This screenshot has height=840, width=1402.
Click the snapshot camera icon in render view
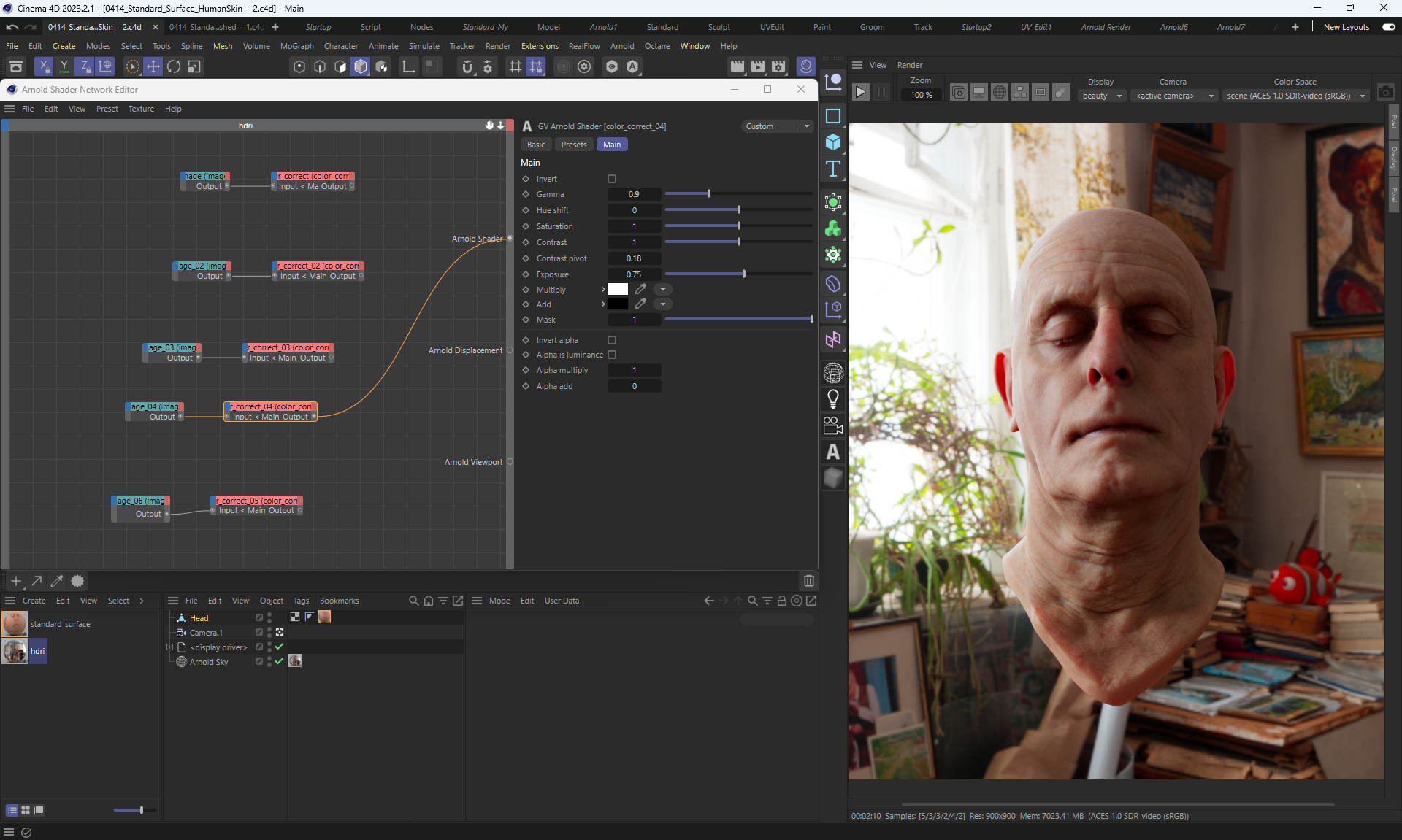pyautogui.click(x=1385, y=93)
